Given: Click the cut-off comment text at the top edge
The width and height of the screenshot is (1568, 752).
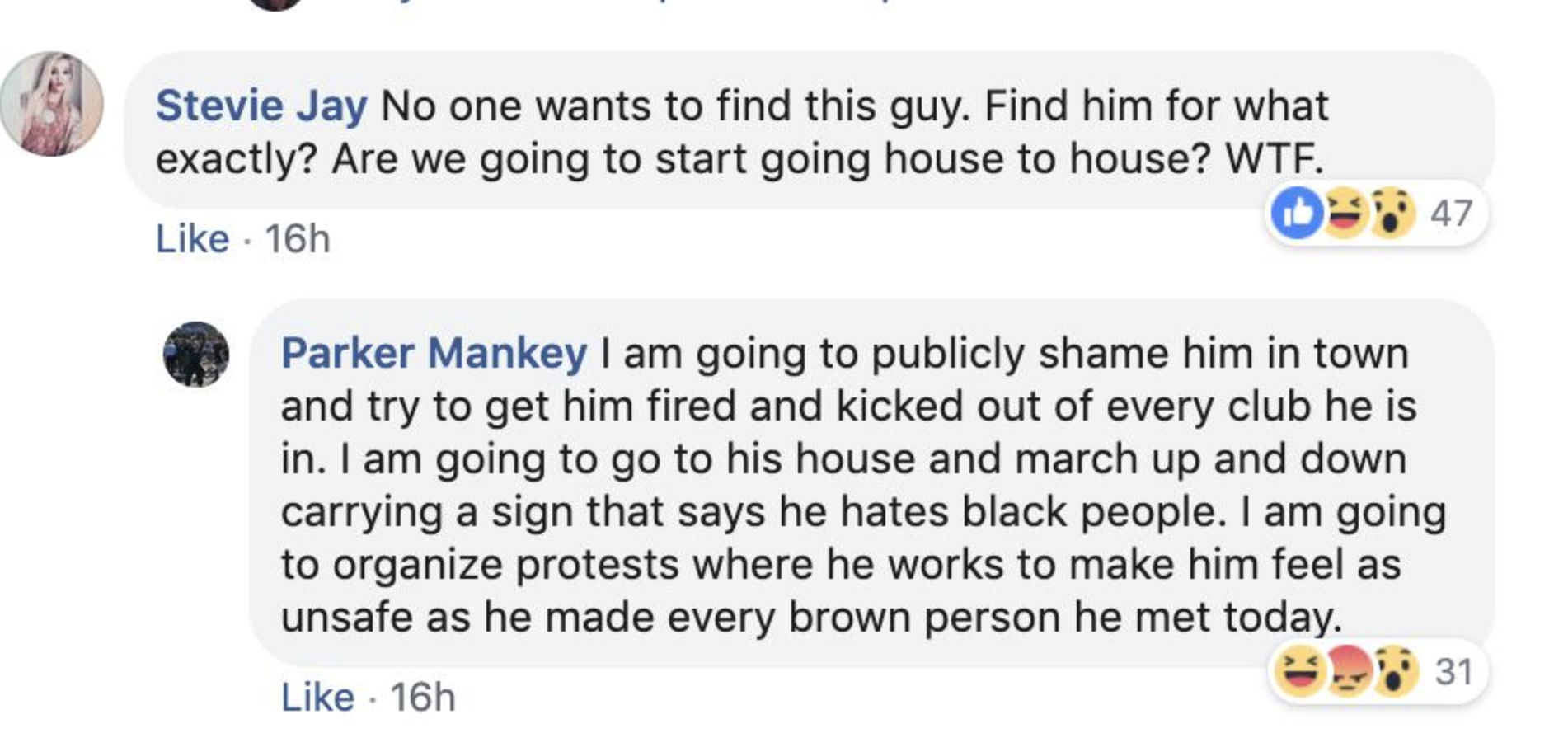Looking at the screenshot, I should point(660,3).
